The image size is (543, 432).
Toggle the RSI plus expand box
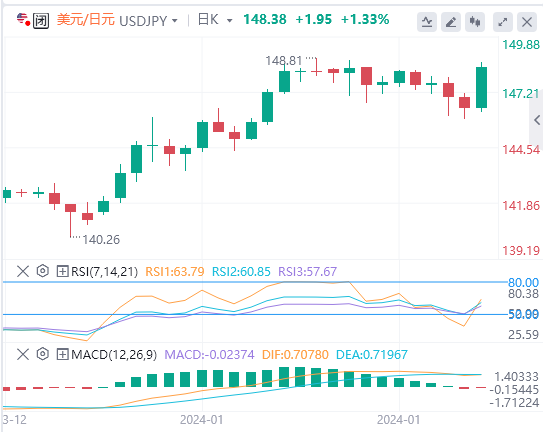[x=62, y=271]
